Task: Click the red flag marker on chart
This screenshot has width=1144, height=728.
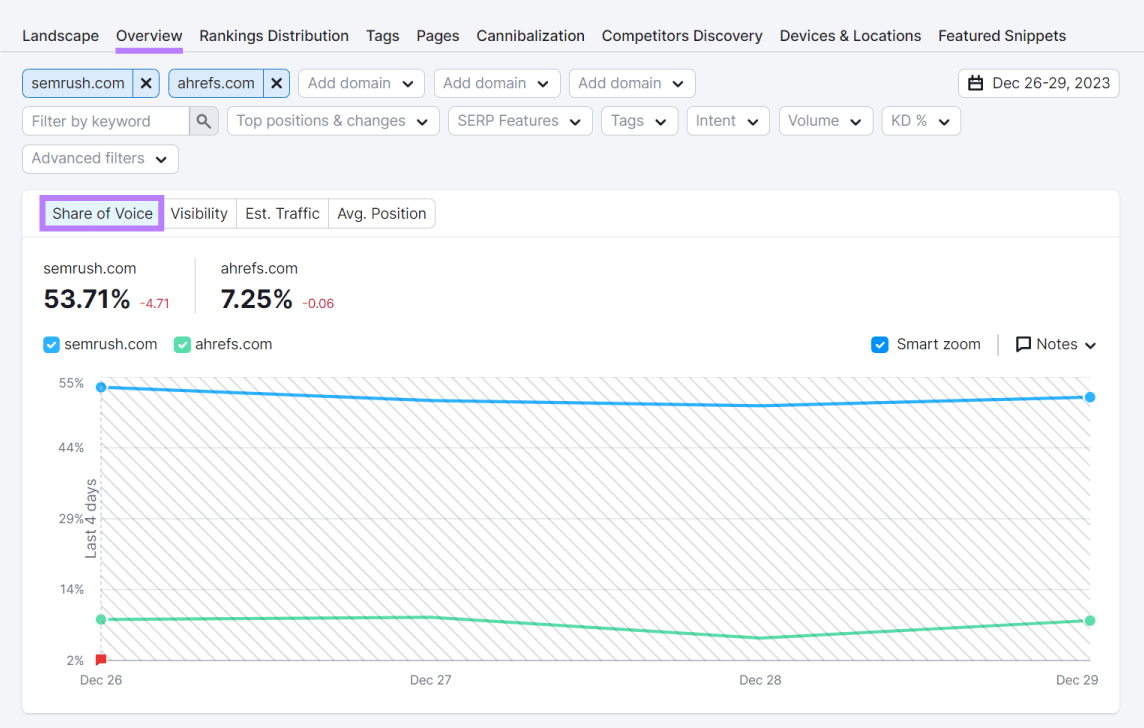Action: (x=101, y=660)
